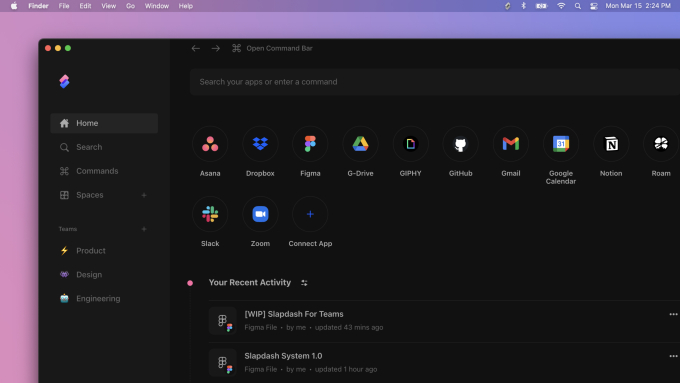Open the Roam app icon

[661, 144]
